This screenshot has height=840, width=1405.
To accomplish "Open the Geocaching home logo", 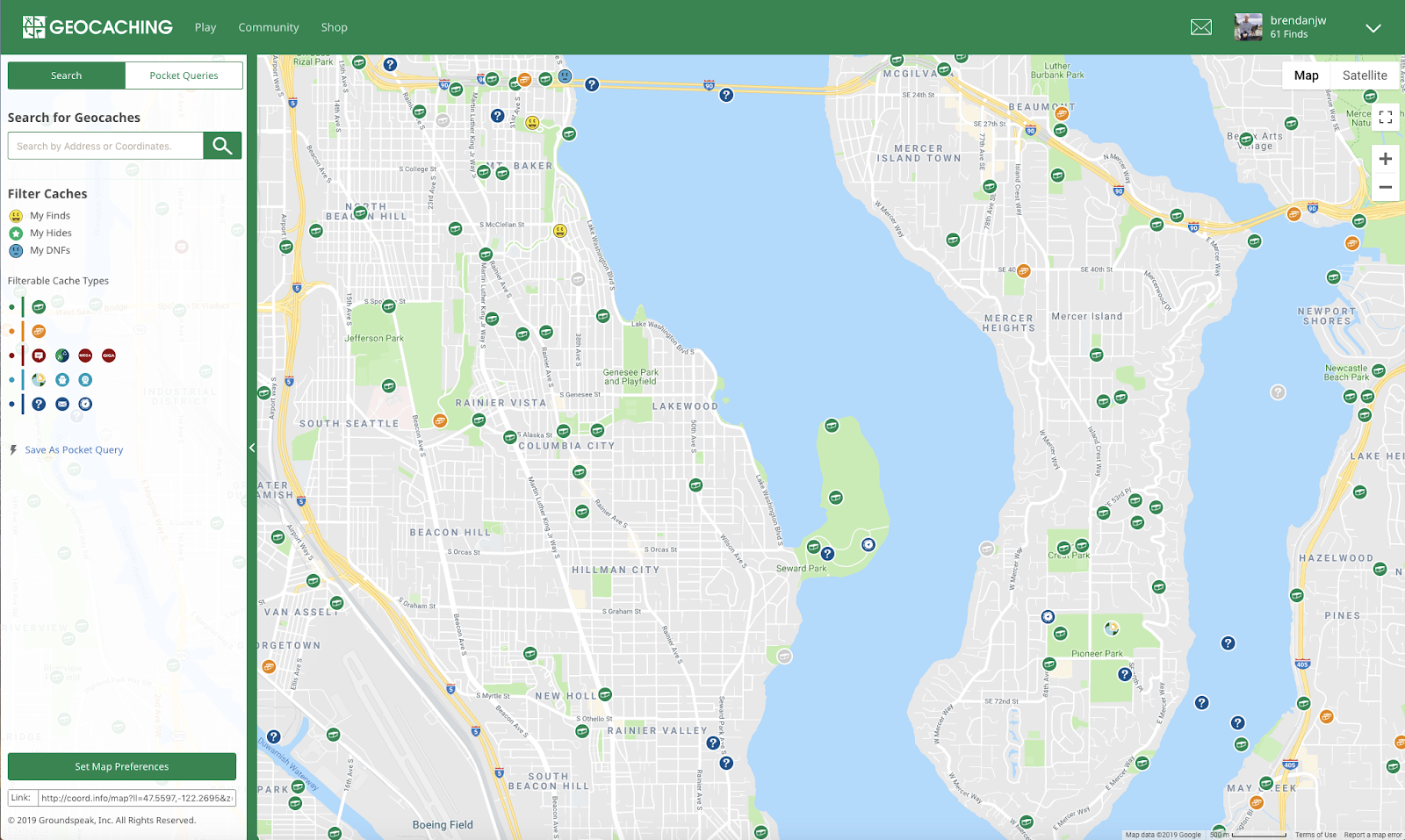I will tap(97, 27).
